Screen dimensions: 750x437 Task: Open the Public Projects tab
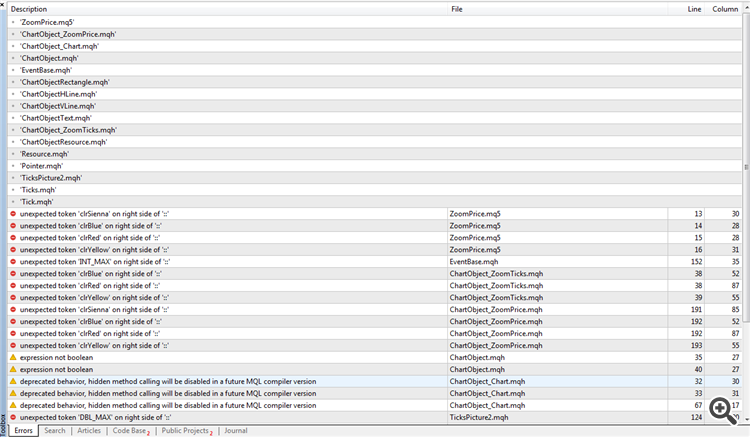pos(185,430)
